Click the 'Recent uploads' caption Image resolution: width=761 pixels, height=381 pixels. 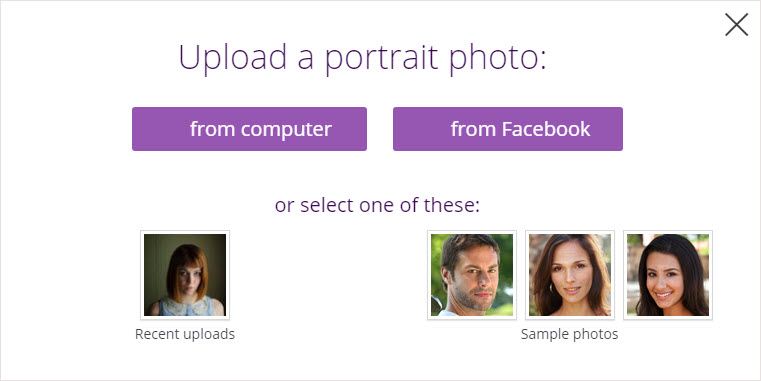click(185, 334)
